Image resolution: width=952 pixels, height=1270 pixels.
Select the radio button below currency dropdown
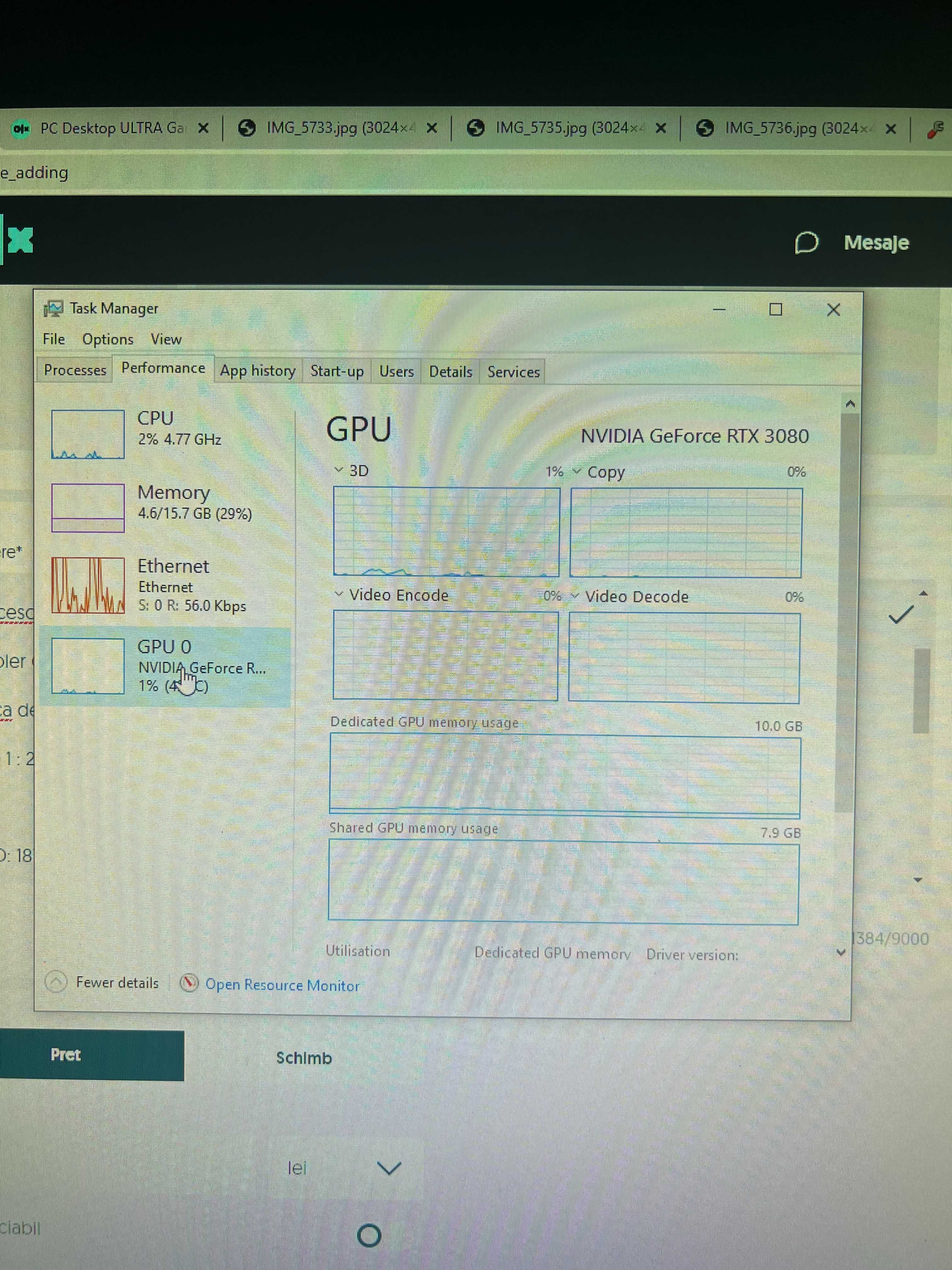tap(369, 1236)
